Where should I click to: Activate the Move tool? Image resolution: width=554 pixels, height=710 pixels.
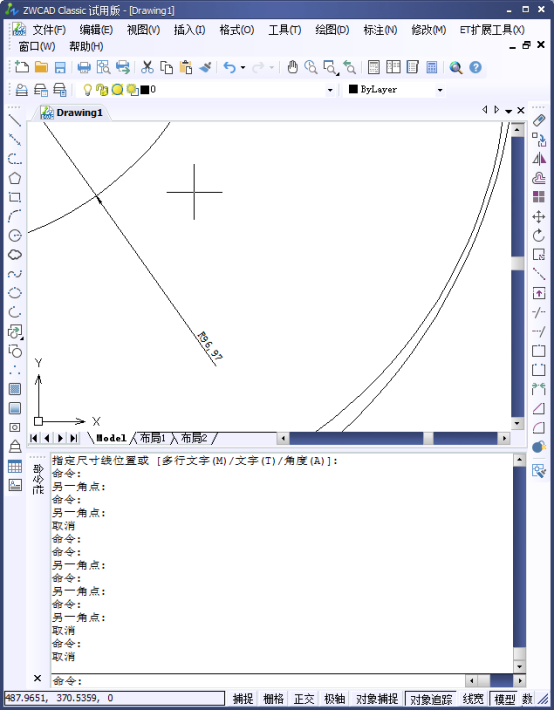(x=539, y=216)
